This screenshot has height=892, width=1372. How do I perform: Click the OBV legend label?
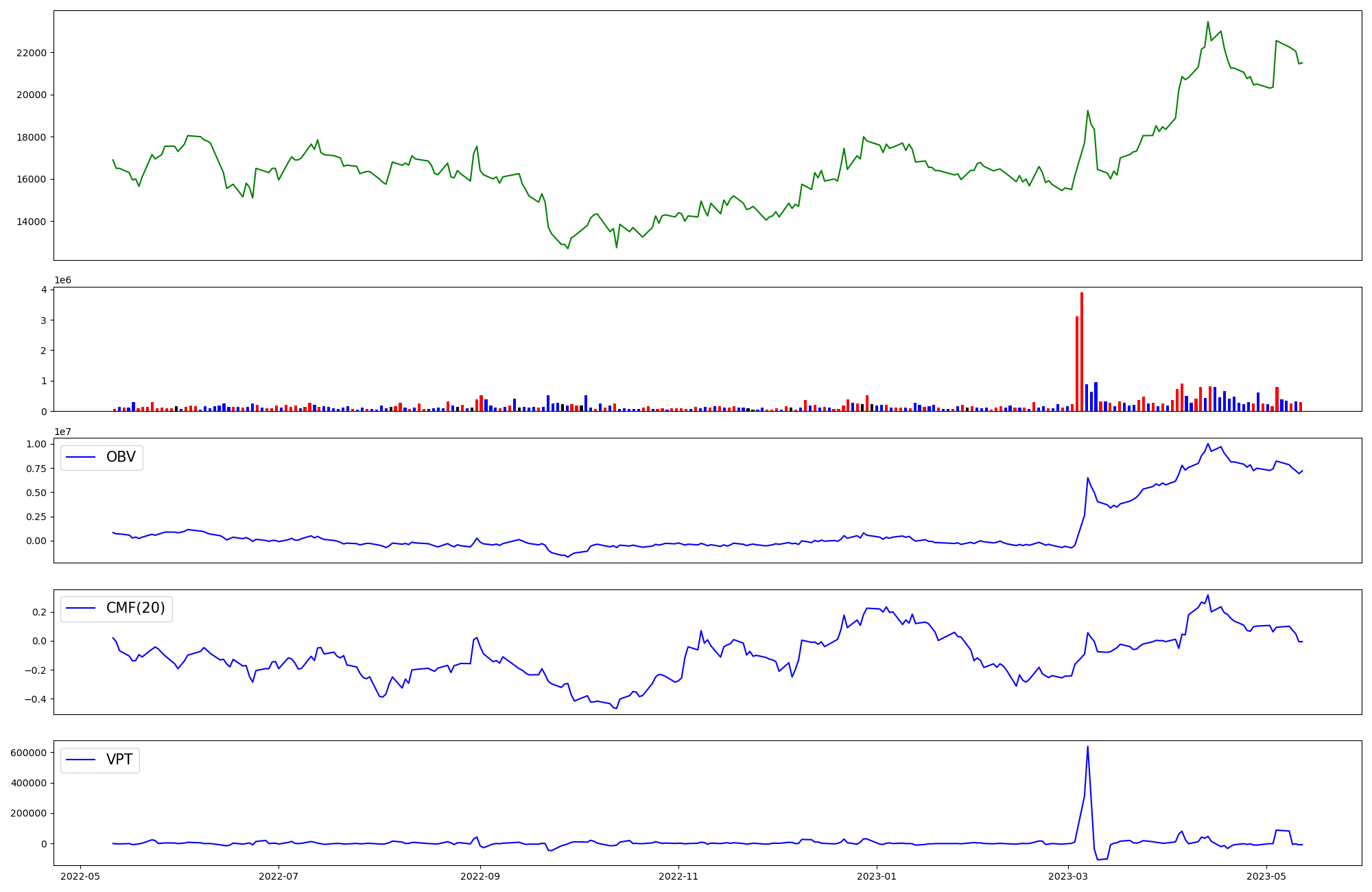(121, 457)
